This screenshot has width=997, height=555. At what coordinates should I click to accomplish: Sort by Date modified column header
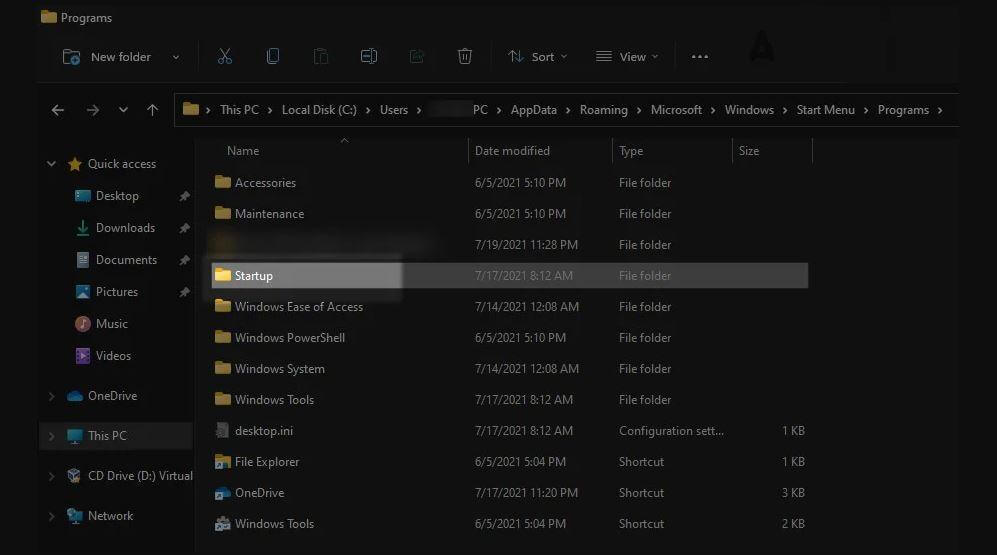512,151
